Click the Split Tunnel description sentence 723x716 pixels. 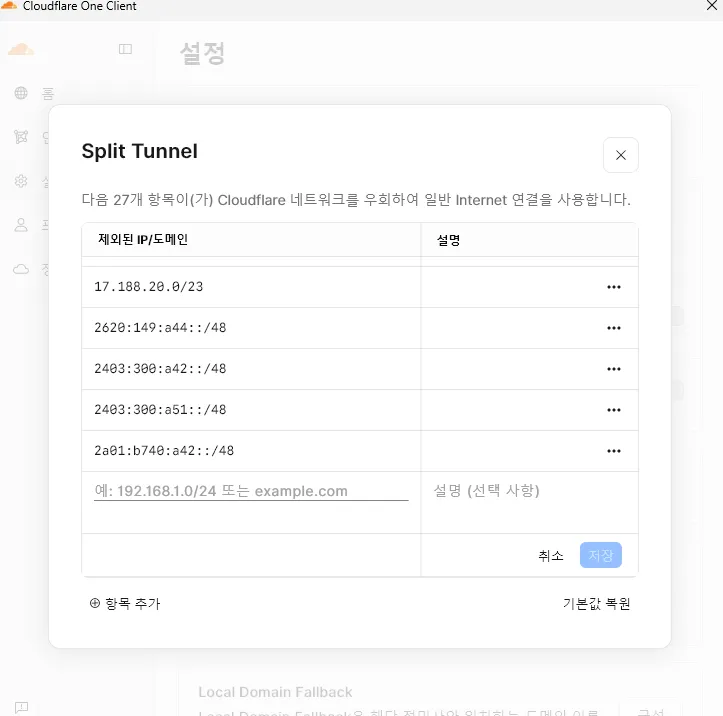(356, 200)
